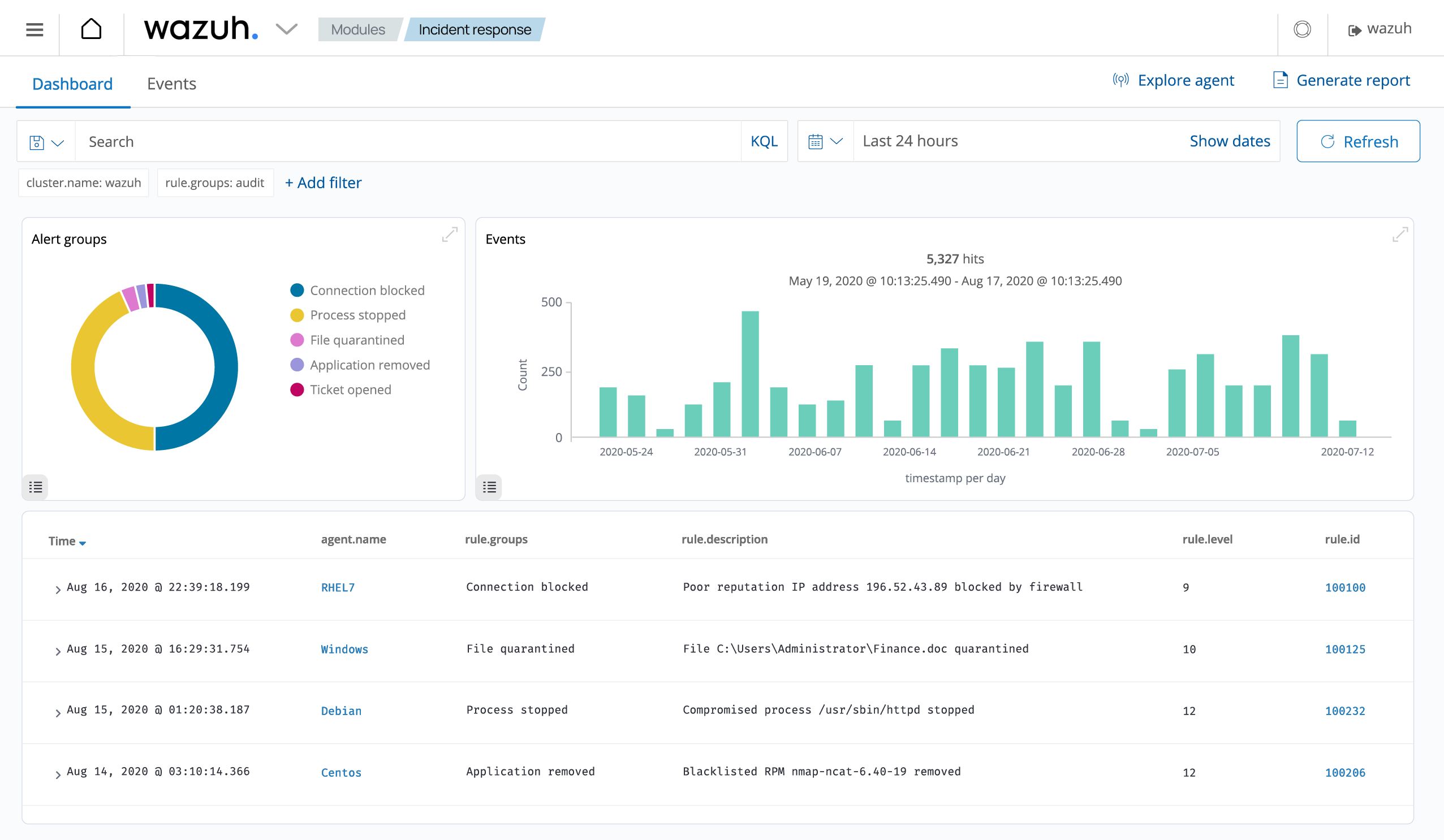1444x840 pixels.
Task: Click the Explore agent broadcast icon
Action: [1120, 80]
